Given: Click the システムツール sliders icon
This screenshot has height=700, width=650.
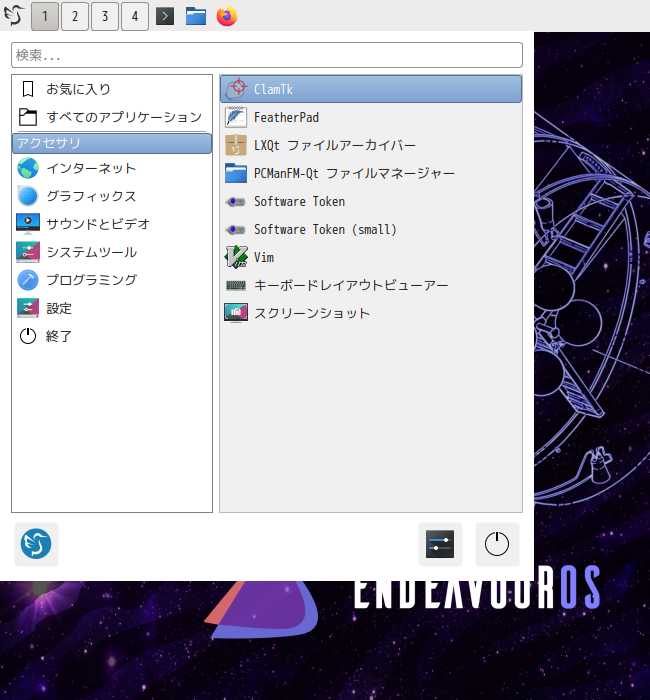Looking at the screenshot, I should 28,252.
